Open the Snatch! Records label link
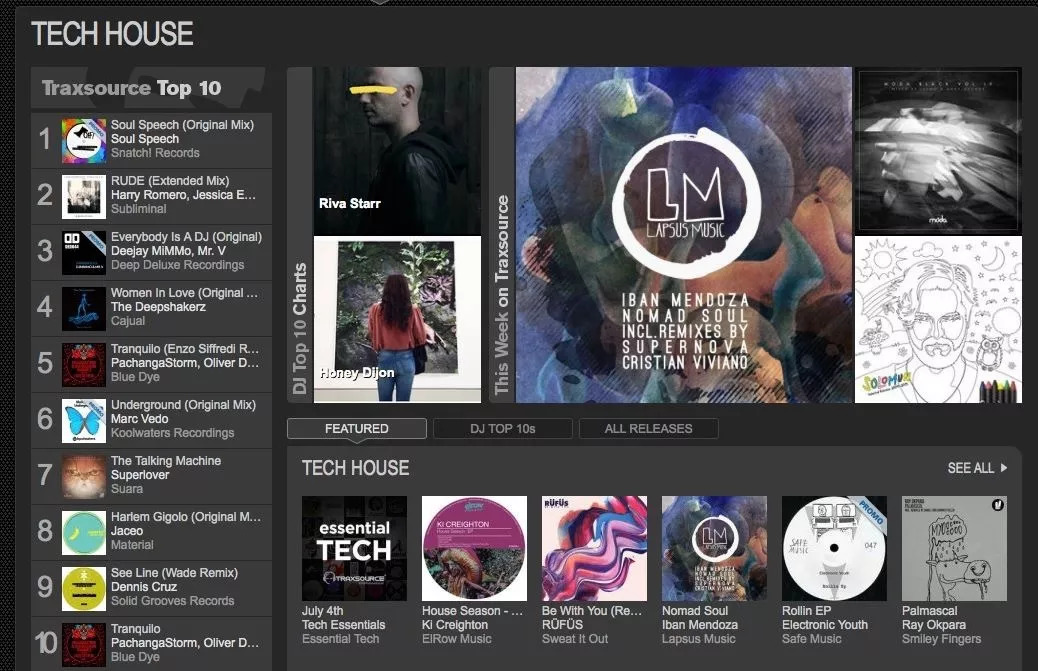Screen dimensions: 1038x671 click(156, 153)
